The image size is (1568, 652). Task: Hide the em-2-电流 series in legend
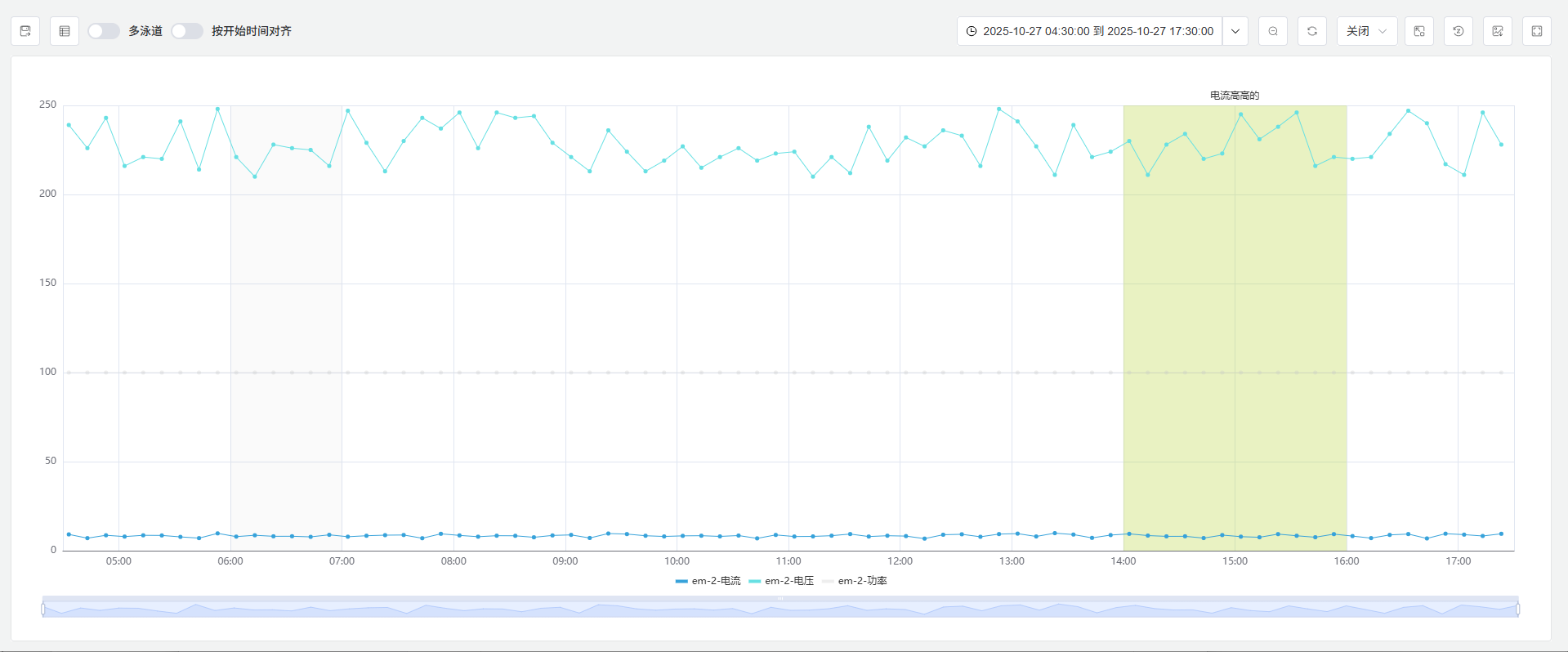pos(708,581)
